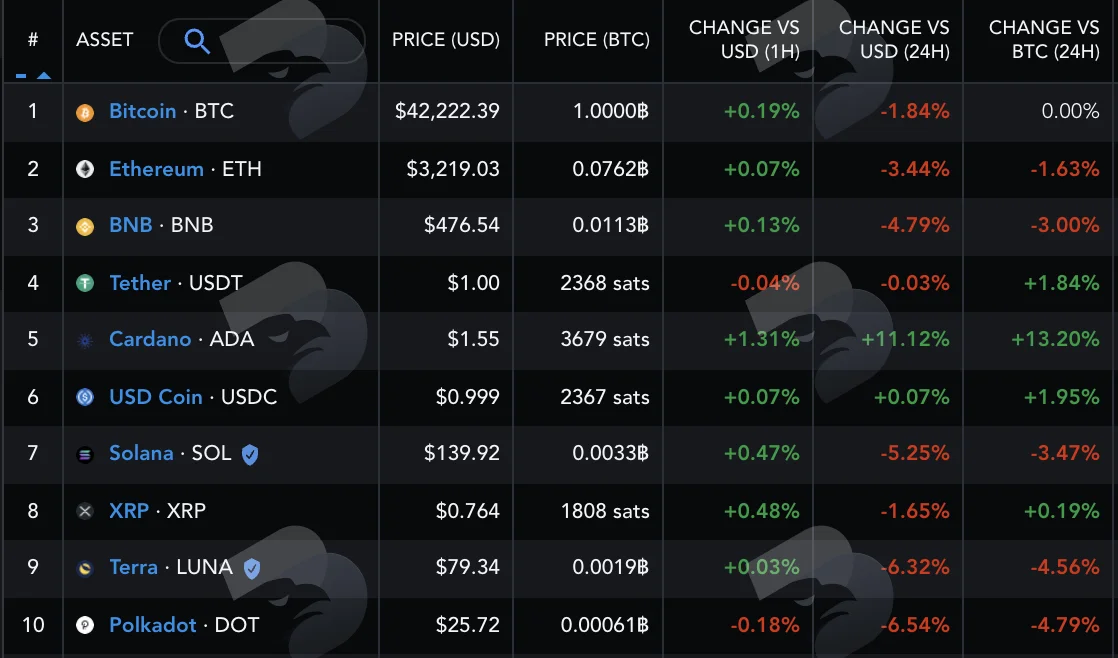Click the Solana logo icon
This screenshot has height=658, width=1118.
(85, 454)
